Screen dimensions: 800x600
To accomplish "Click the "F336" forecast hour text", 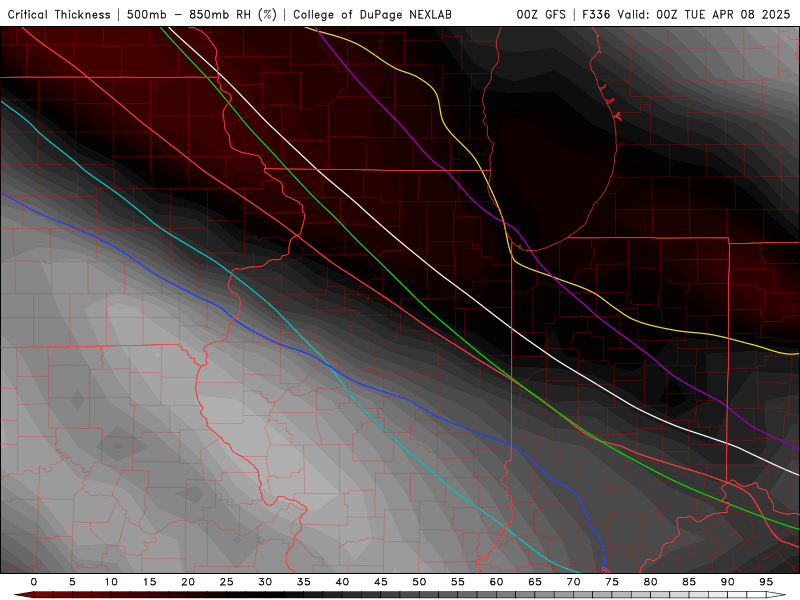I will coord(596,15).
